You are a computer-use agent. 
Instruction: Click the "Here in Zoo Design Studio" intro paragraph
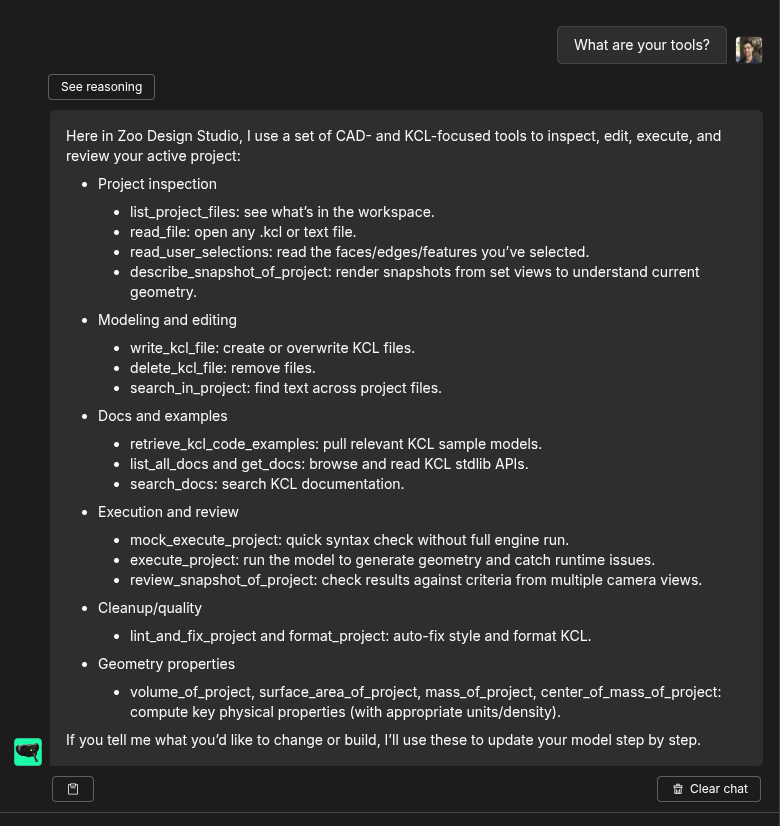pos(393,146)
